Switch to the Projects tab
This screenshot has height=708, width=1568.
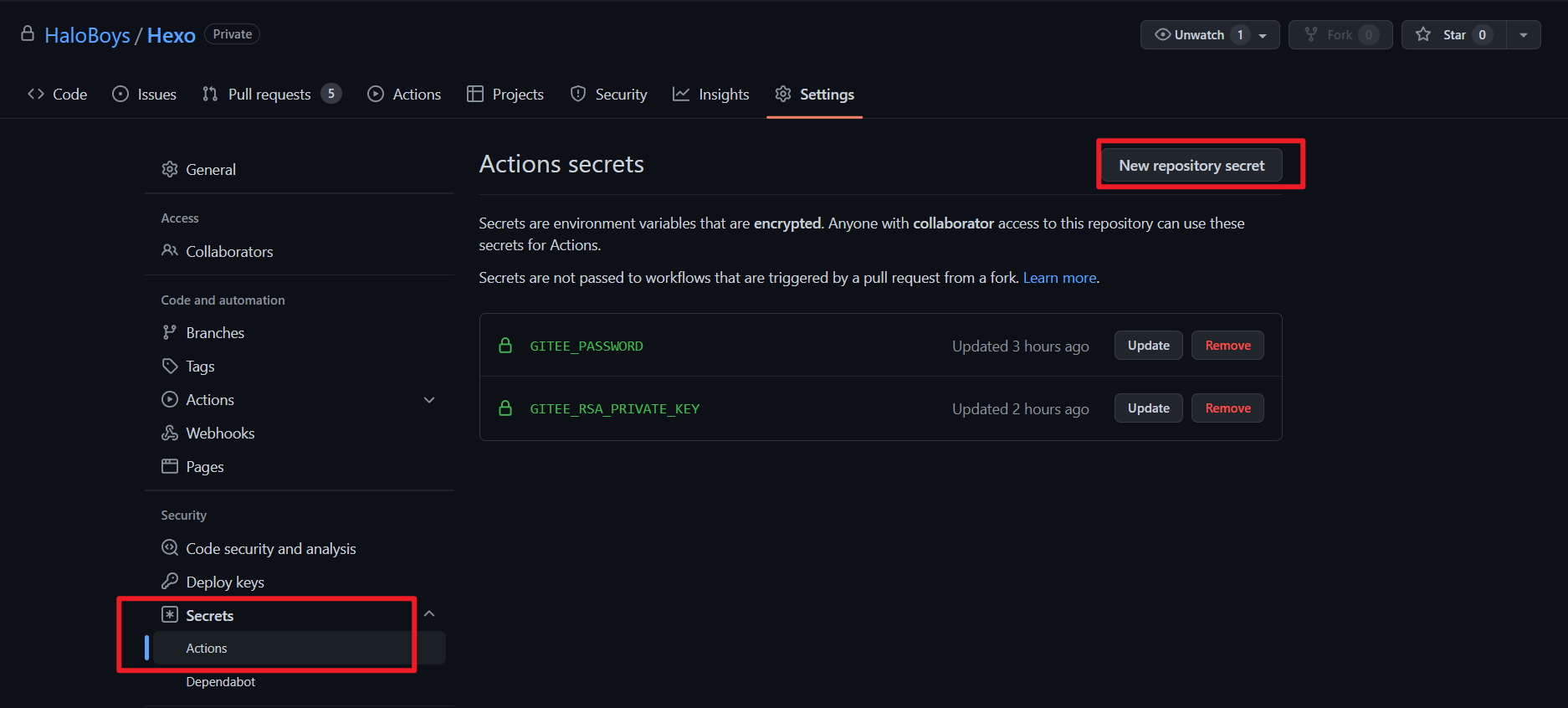505,94
